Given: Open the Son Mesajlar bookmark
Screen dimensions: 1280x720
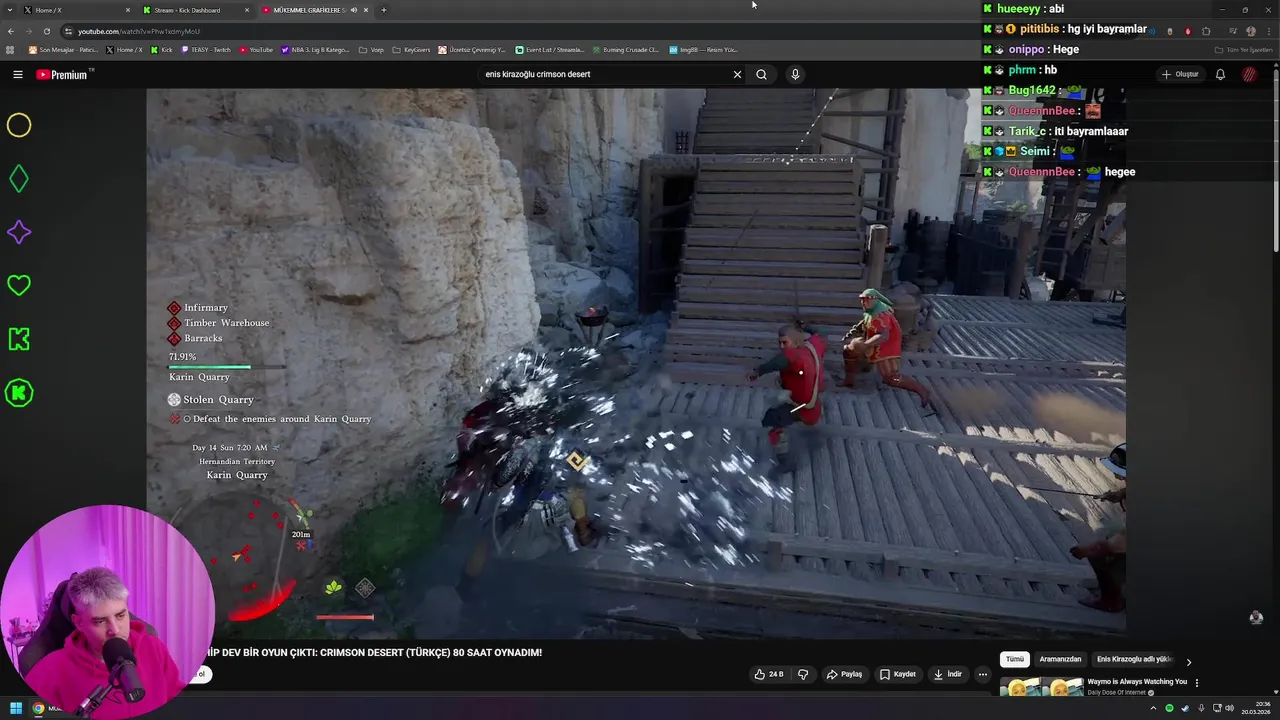Looking at the screenshot, I should 63,50.
